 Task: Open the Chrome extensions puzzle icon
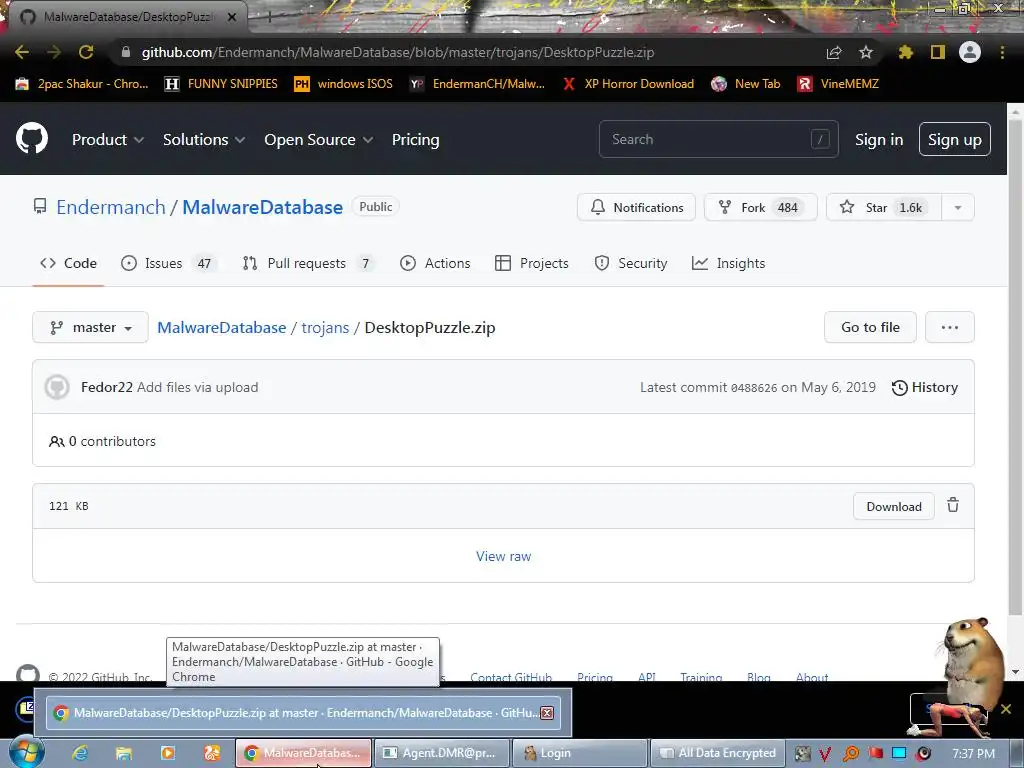(x=905, y=52)
